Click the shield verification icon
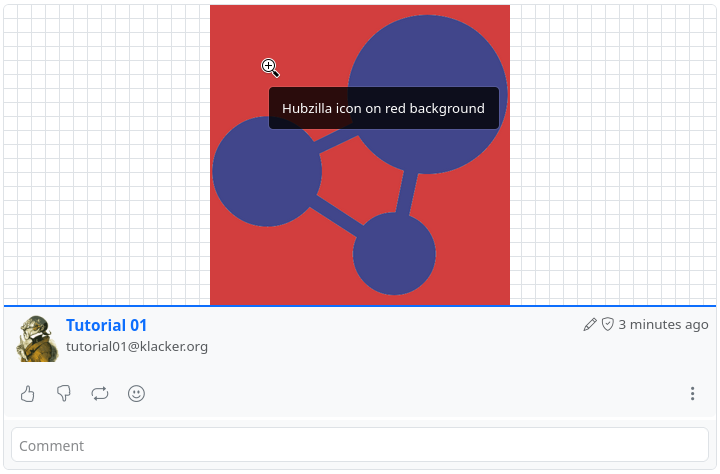Image resolution: width=720 pixels, height=474 pixels. pyautogui.click(x=607, y=325)
